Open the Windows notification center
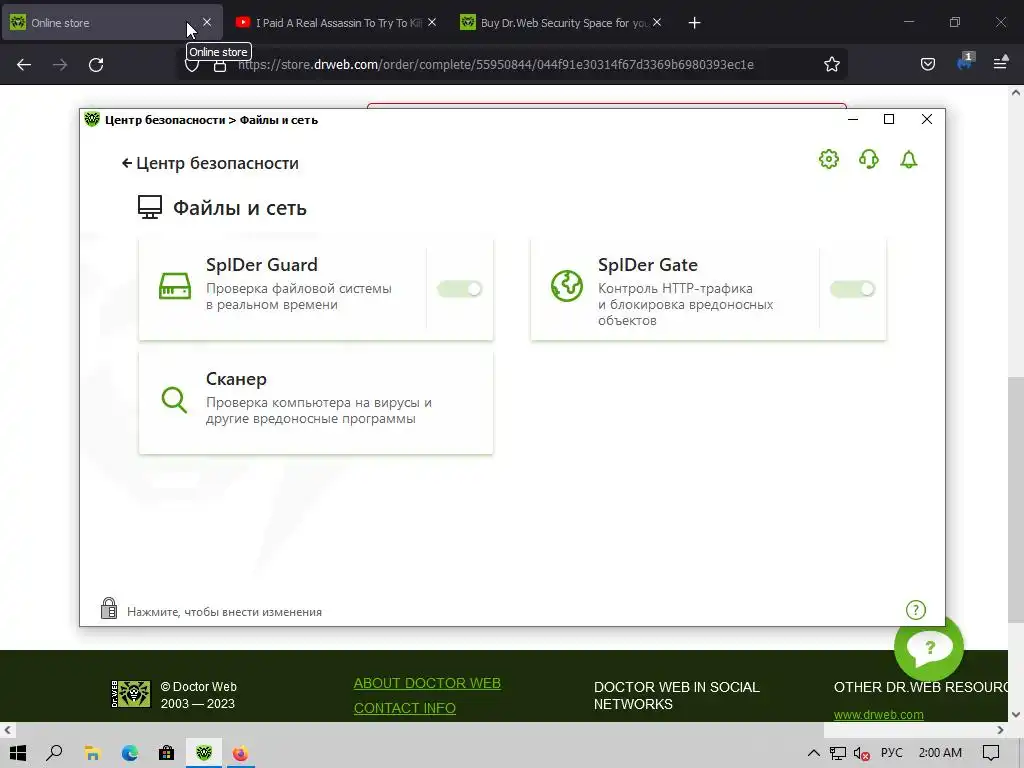This screenshot has width=1024, height=768. click(x=991, y=753)
